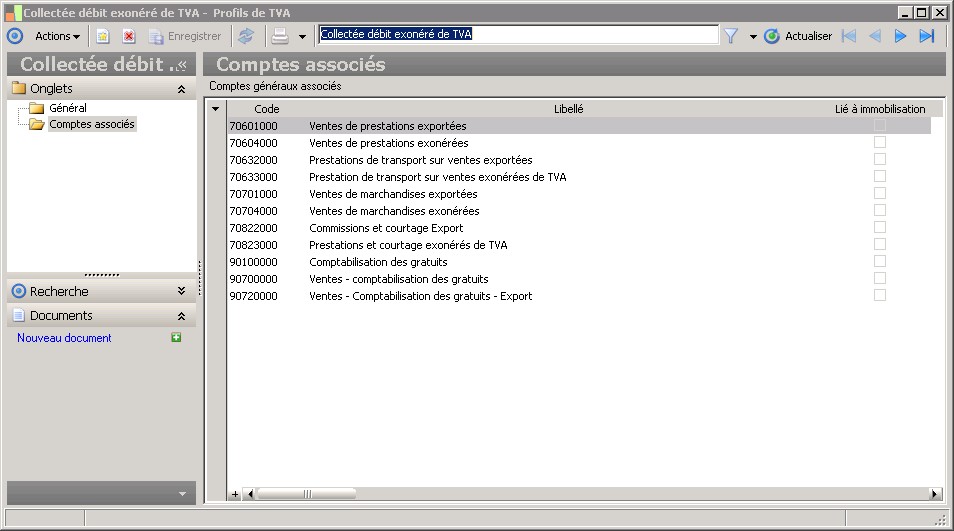Select Ventes de marchandises exportées row
The height and width of the screenshot is (531, 954).
point(579,194)
